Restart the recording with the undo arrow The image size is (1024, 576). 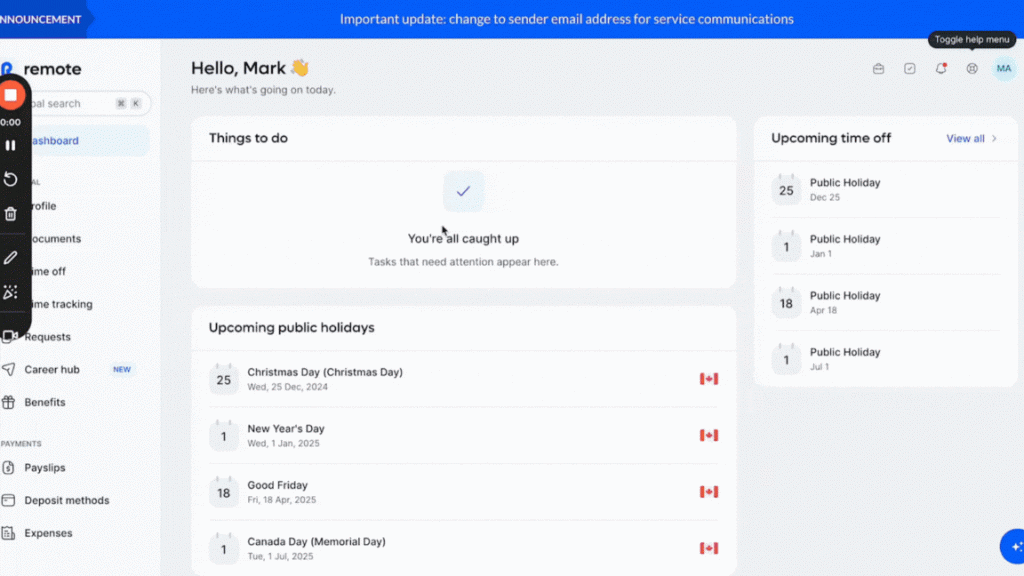click(11, 179)
